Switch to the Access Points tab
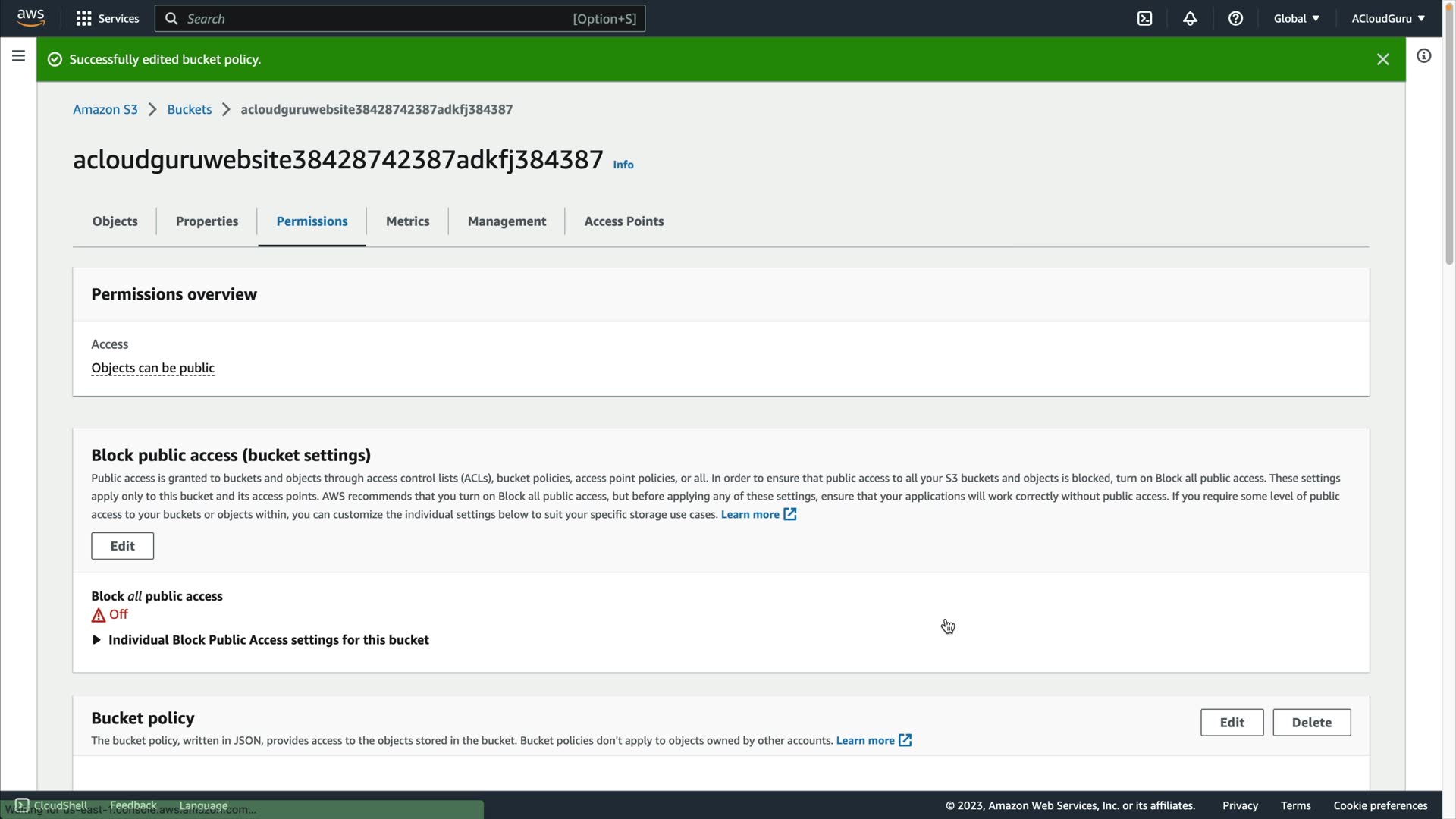The image size is (1456, 819). click(x=623, y=221)
